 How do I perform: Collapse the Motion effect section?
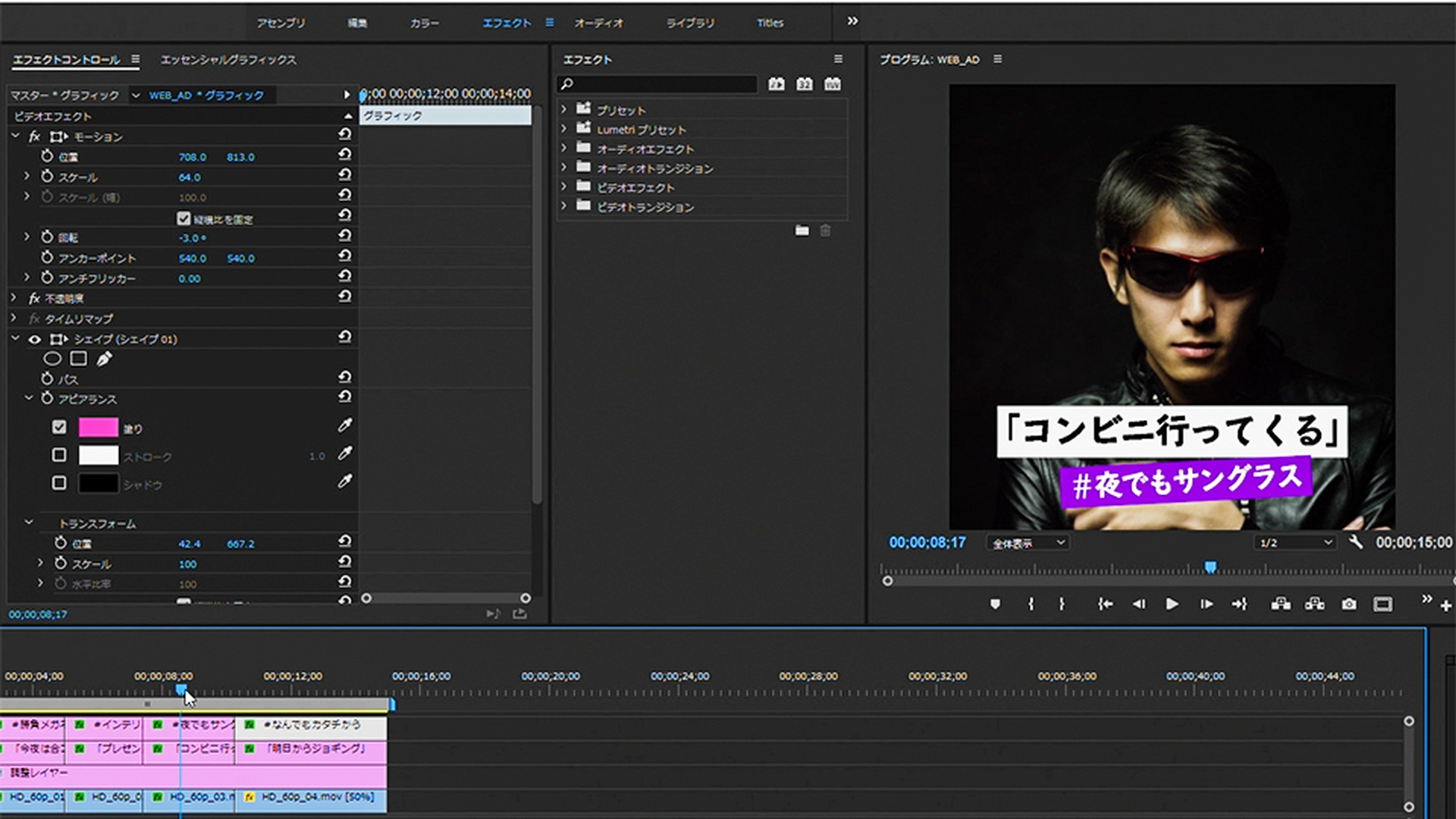[x=15, y=136]
